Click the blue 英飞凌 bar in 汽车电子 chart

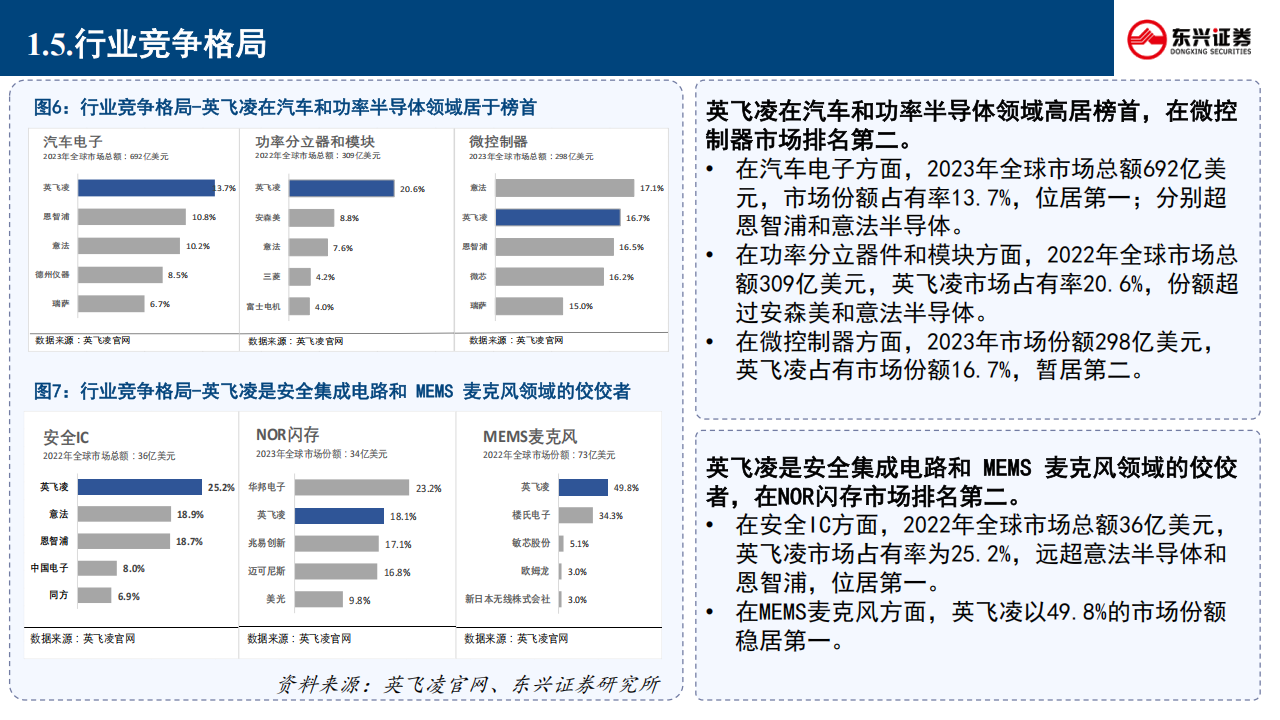pos(146,188)
